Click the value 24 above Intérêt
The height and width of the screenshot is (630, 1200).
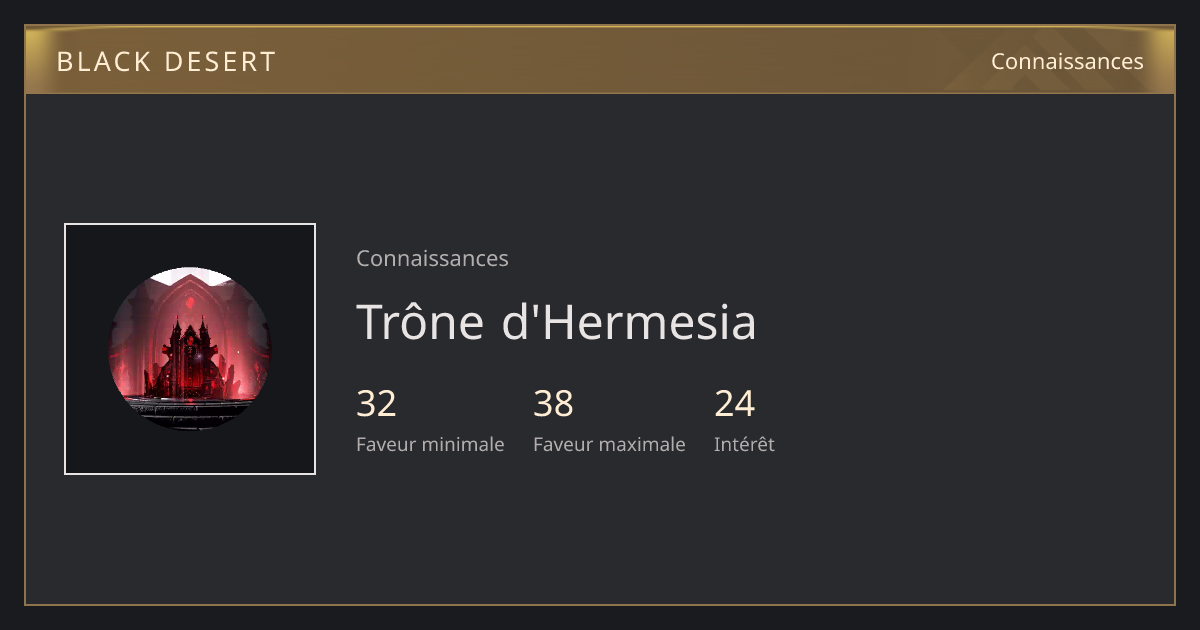pyautogui.click(x=734, y=404)
